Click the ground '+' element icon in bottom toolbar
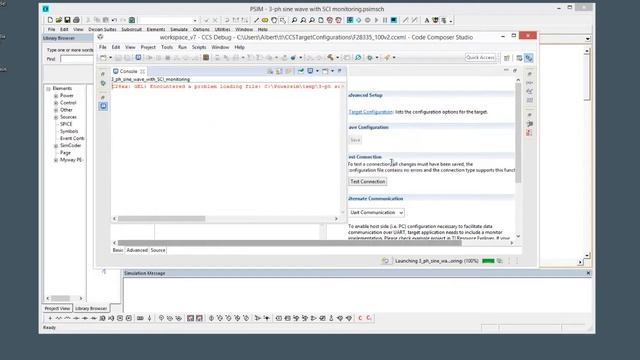This screenshot has height=360, width=640. pos(50,318)
